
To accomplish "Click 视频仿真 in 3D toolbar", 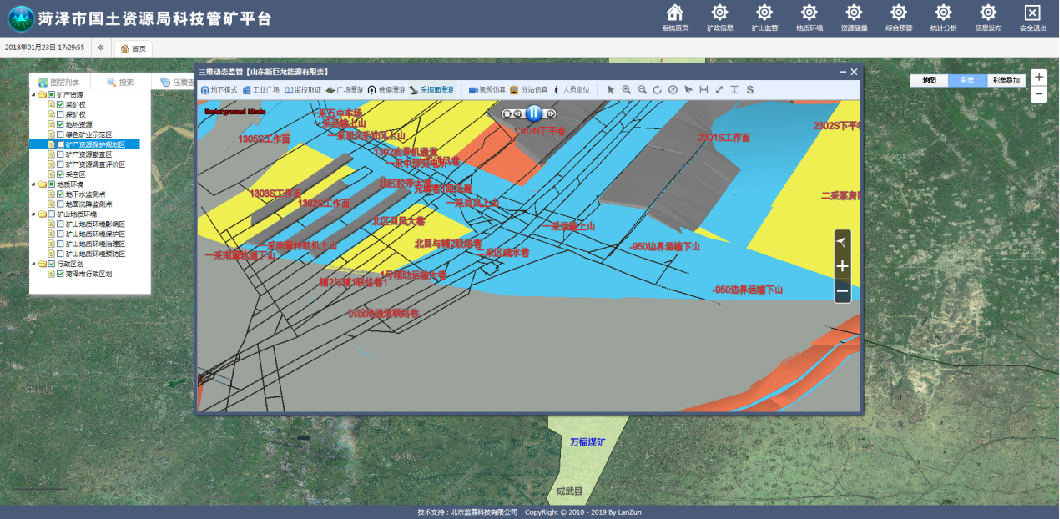I will pyautogui.click(x=487, y=89).
